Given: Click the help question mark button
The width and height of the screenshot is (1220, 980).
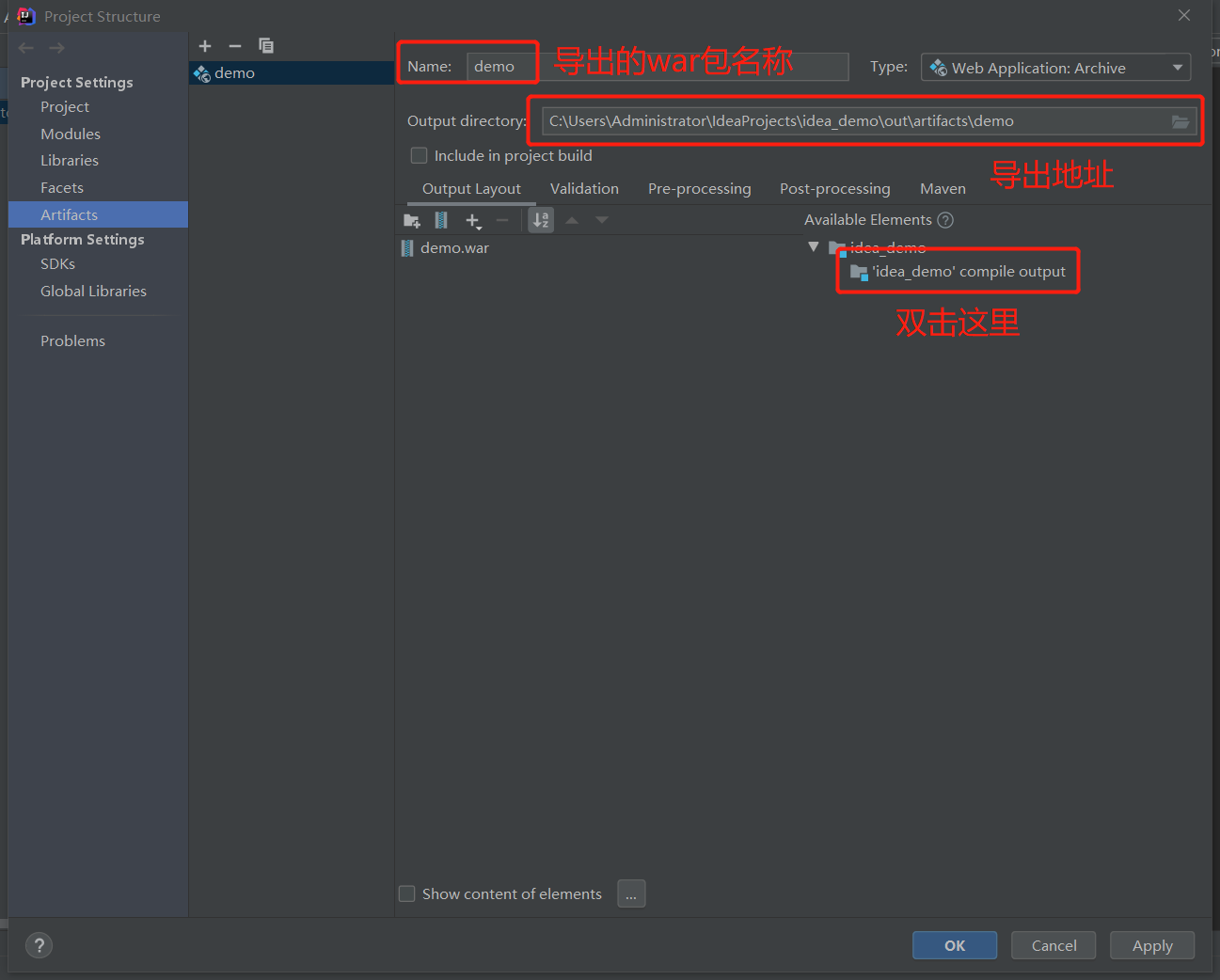Looking at the screenshot, I should pyautogui.click(x=39, y=946).
